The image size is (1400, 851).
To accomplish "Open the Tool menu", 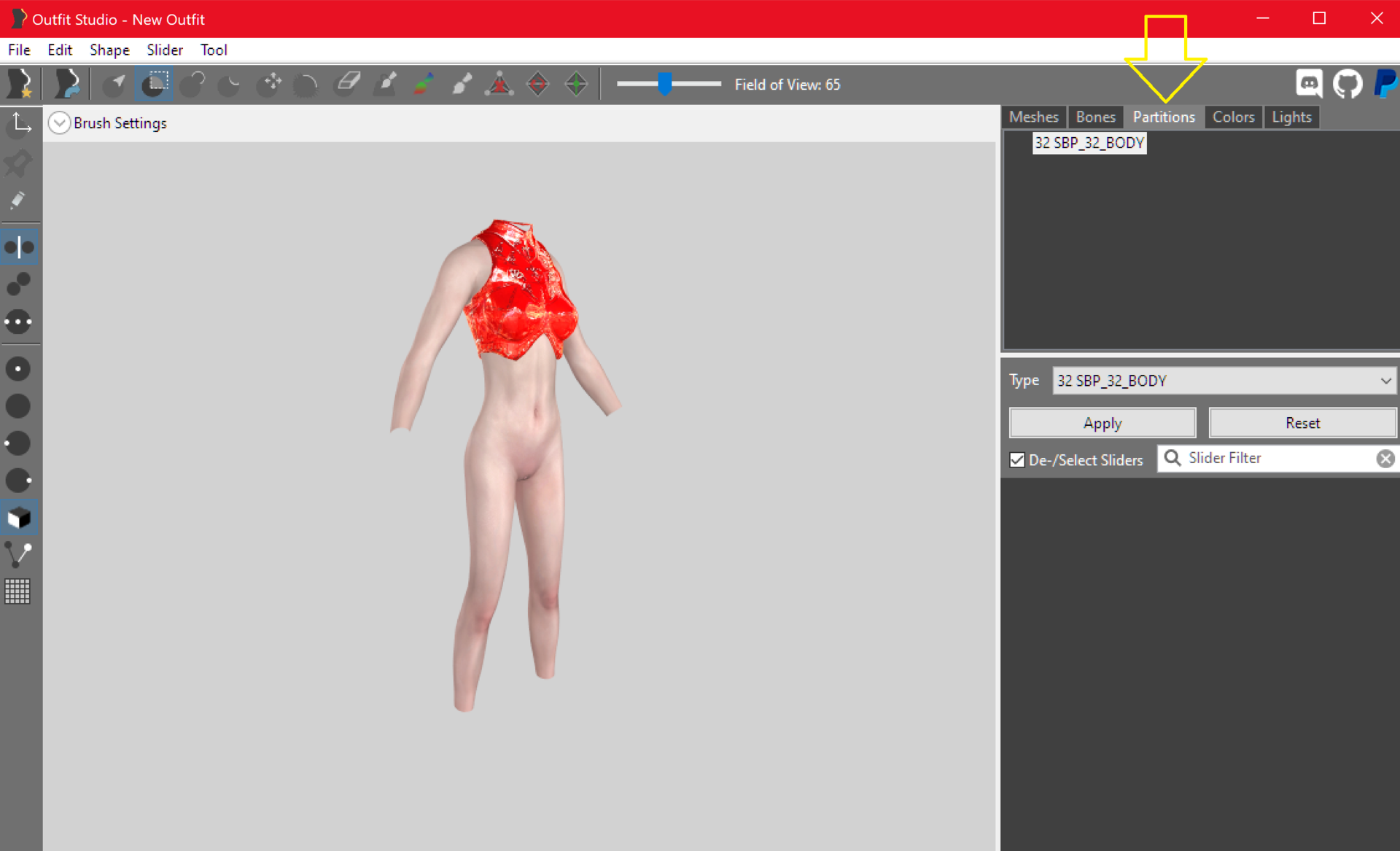I will (x=214, y=50).
